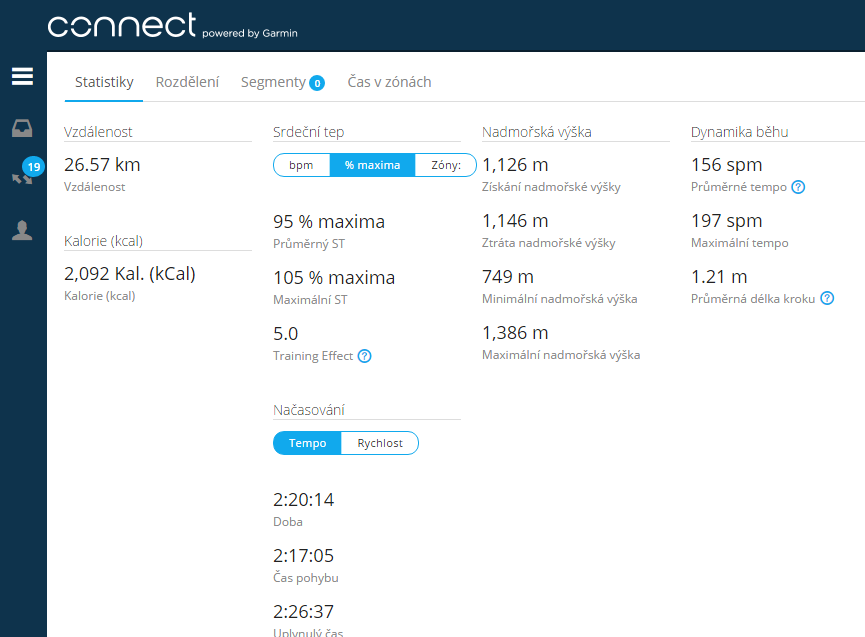
Task: Click help icon next to Training Effect
Action: tap(364, 356)
